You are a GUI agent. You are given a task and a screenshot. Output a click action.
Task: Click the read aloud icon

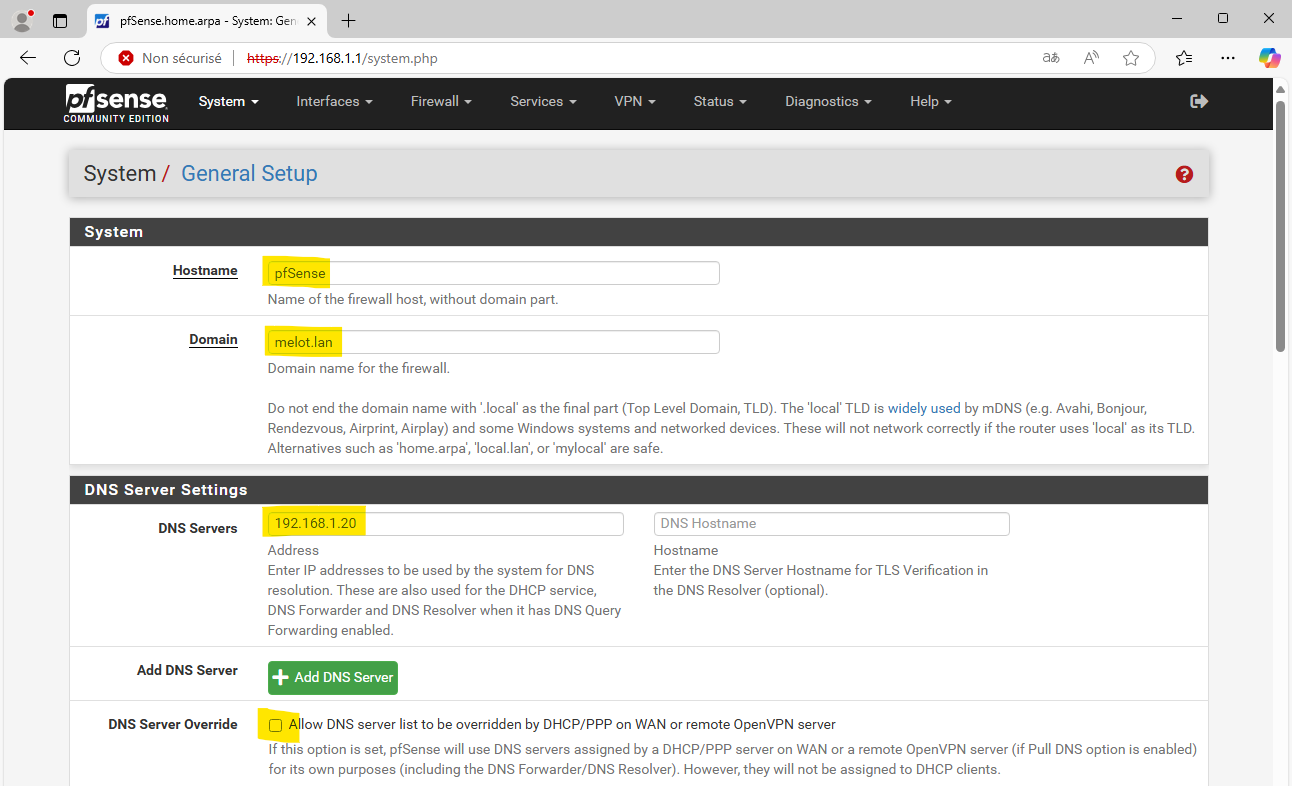tap(1091, 58)
